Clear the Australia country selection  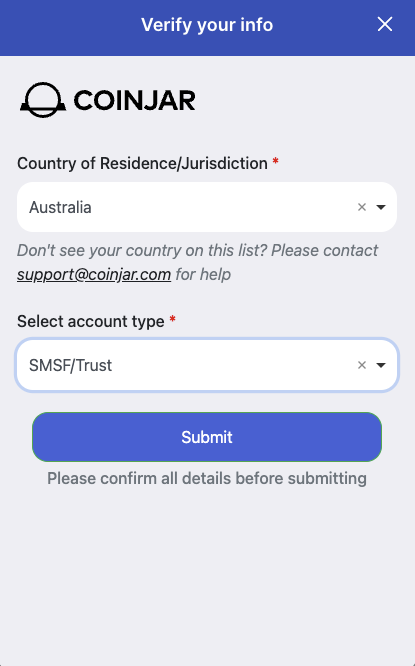click(362, 207)
